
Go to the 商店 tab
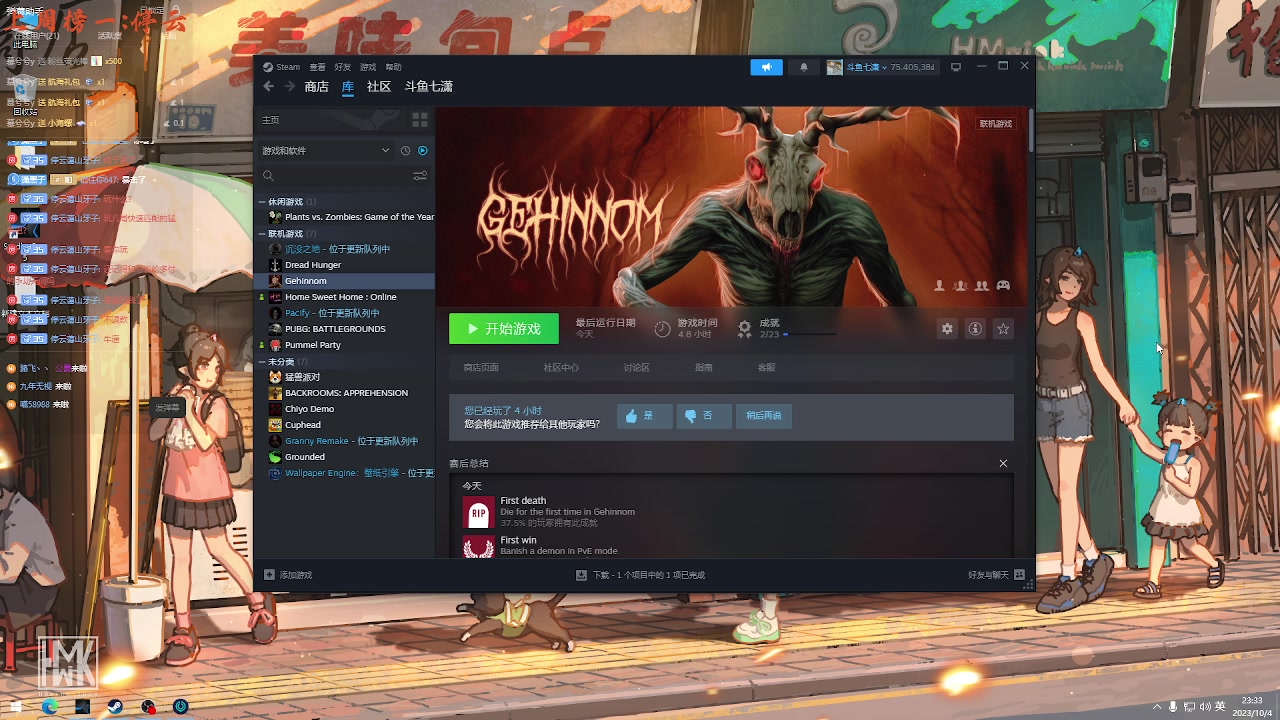(x=316, y=87)
